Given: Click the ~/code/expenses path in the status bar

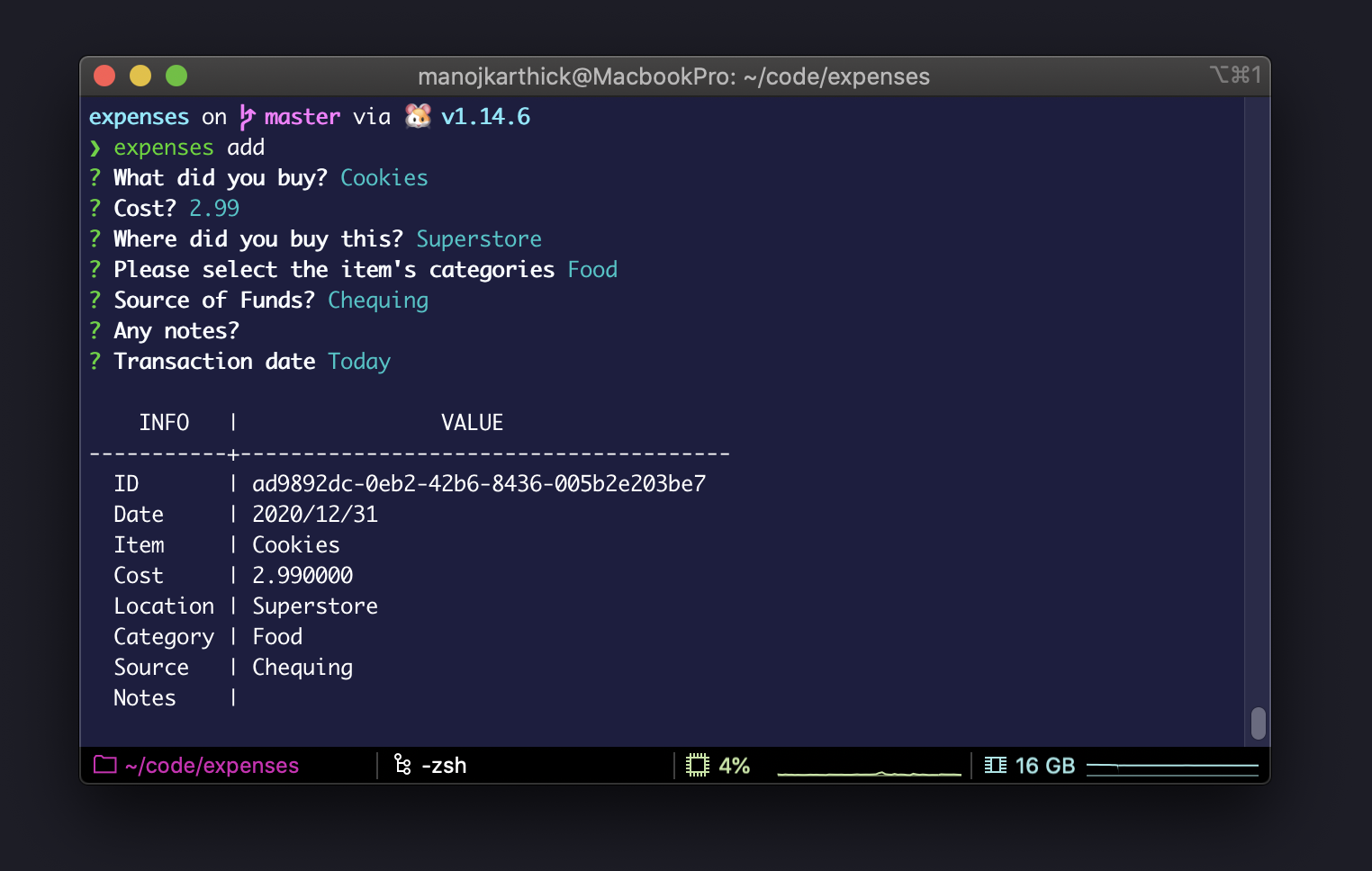Looking at the screenshot, I should coord(213,765).
